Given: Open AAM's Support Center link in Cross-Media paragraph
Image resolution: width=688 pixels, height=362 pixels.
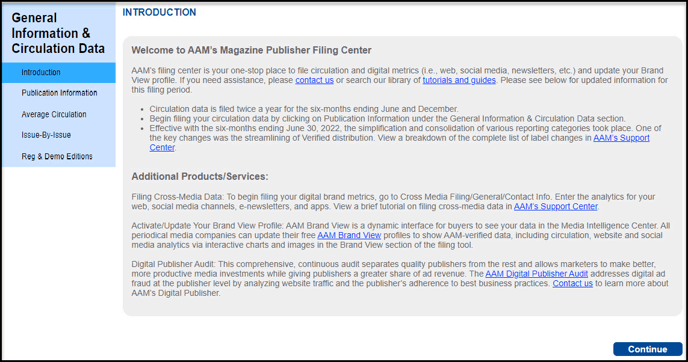Looking at the screenshot, I should click(x=555, y=206).
